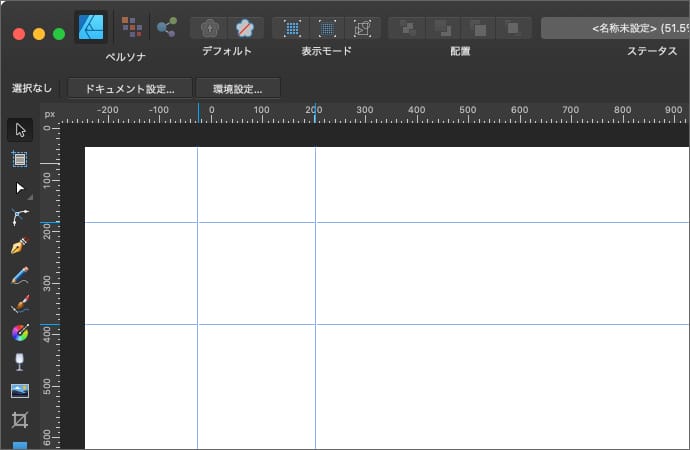
Task: Switch to the Designer persona
Action: pos(92,26)
